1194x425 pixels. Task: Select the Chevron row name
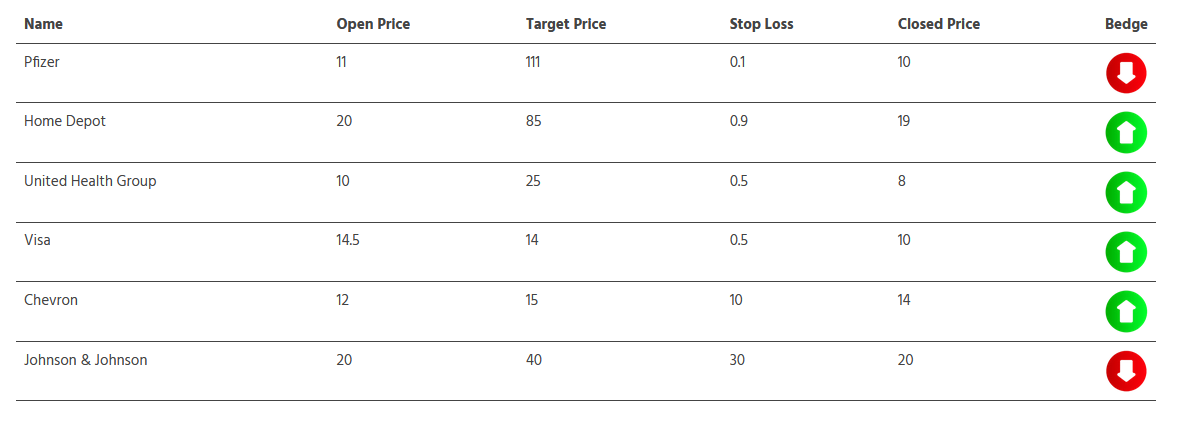pyautogui.click(x=51, y=300)
